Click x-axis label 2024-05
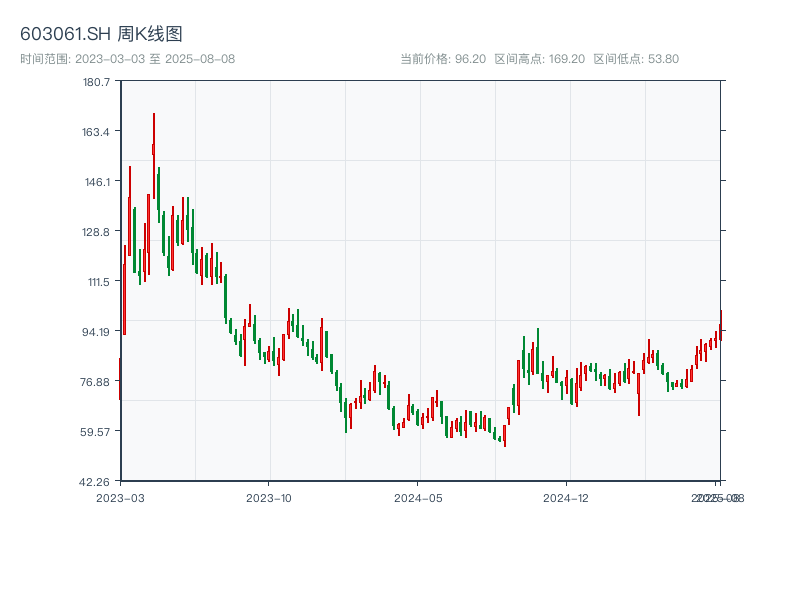The height and width of the screenshot is (600, 800). tap(418, 498)
